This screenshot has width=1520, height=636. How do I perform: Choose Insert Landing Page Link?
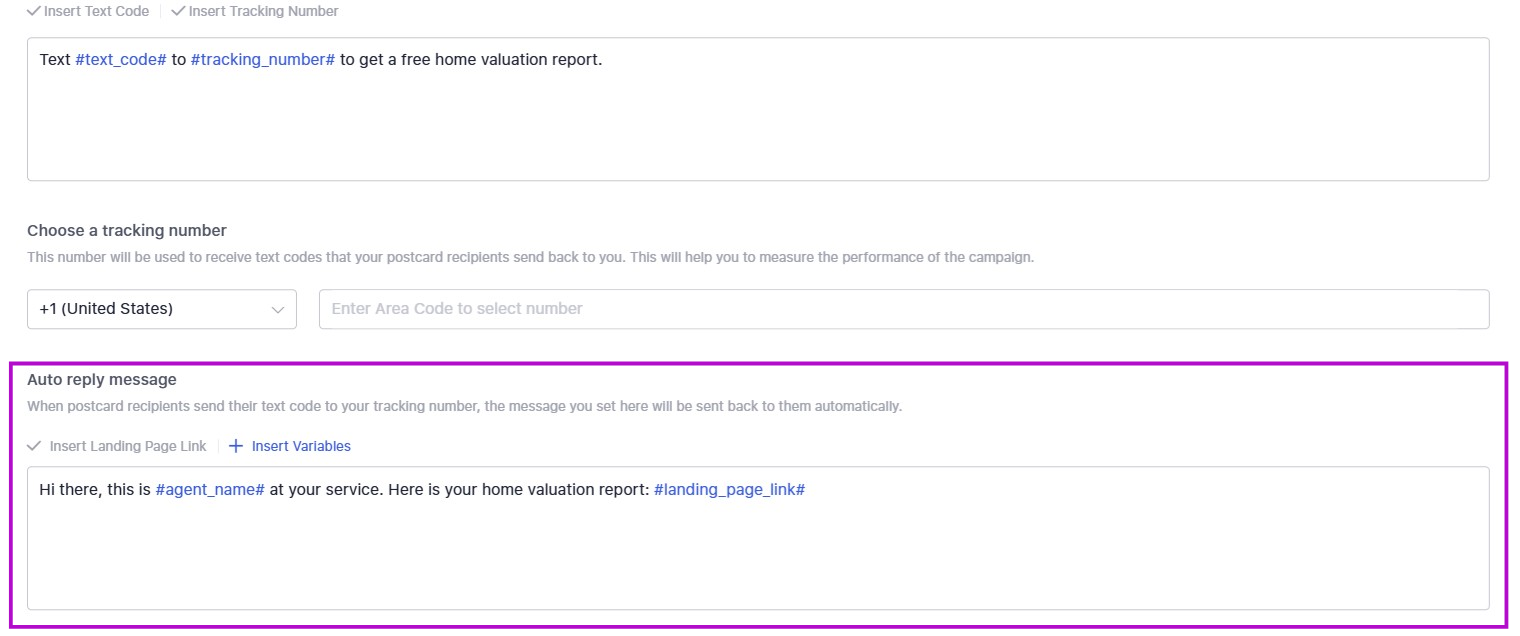tap(127, 446)
